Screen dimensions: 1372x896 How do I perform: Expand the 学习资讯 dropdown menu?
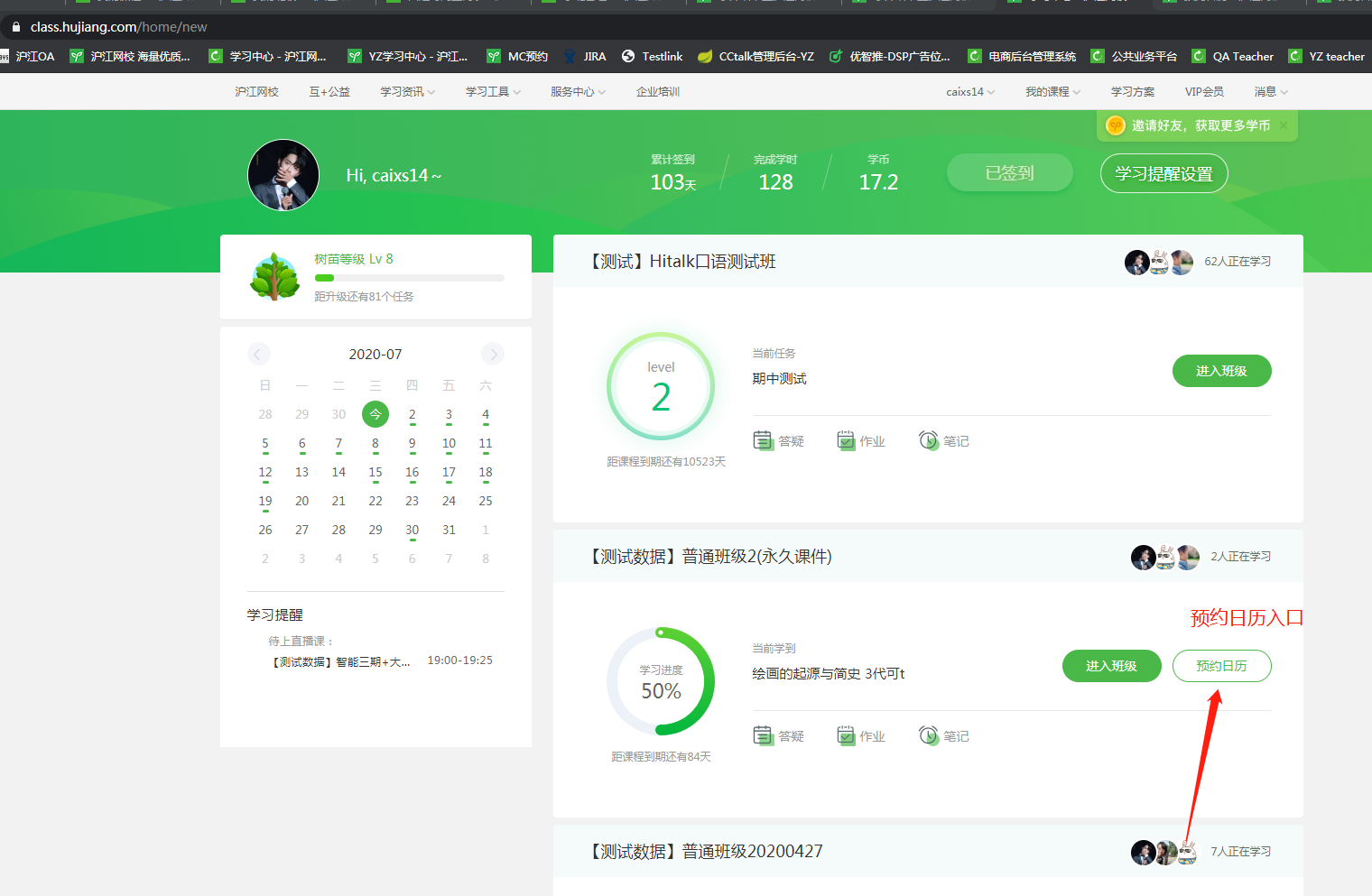tap(407, 92)
